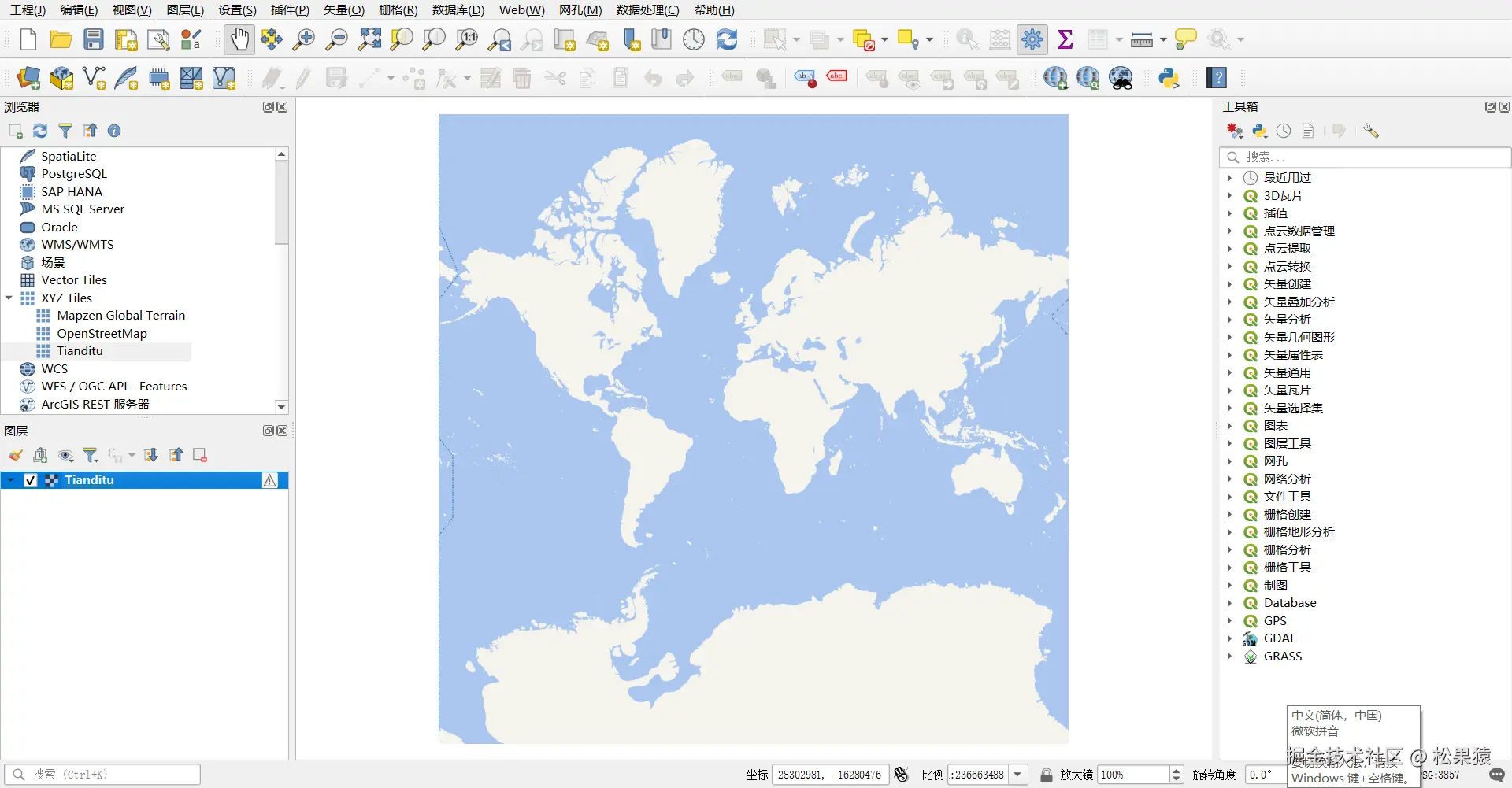Create a new GeoPackage layer
The image size is (1512, 788).
[61, 78]
